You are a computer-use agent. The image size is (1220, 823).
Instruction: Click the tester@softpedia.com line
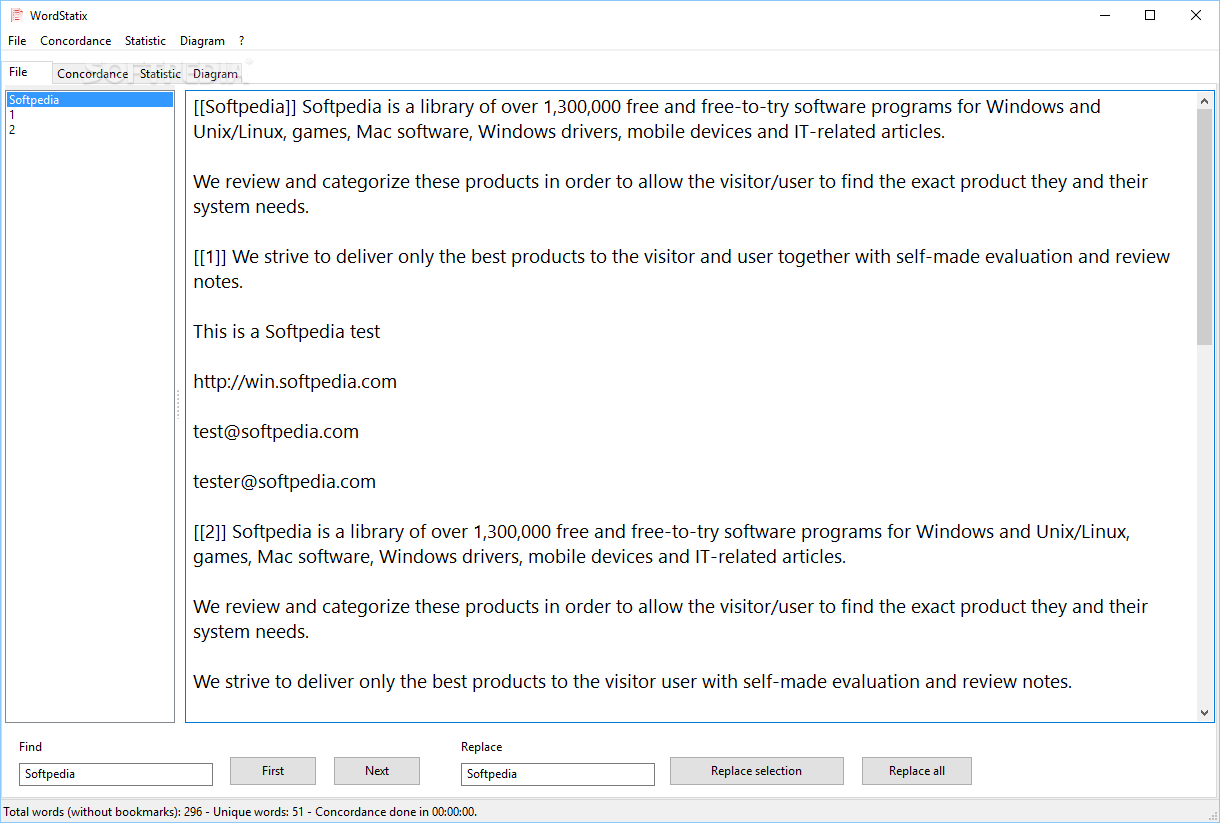pos(284,482)
